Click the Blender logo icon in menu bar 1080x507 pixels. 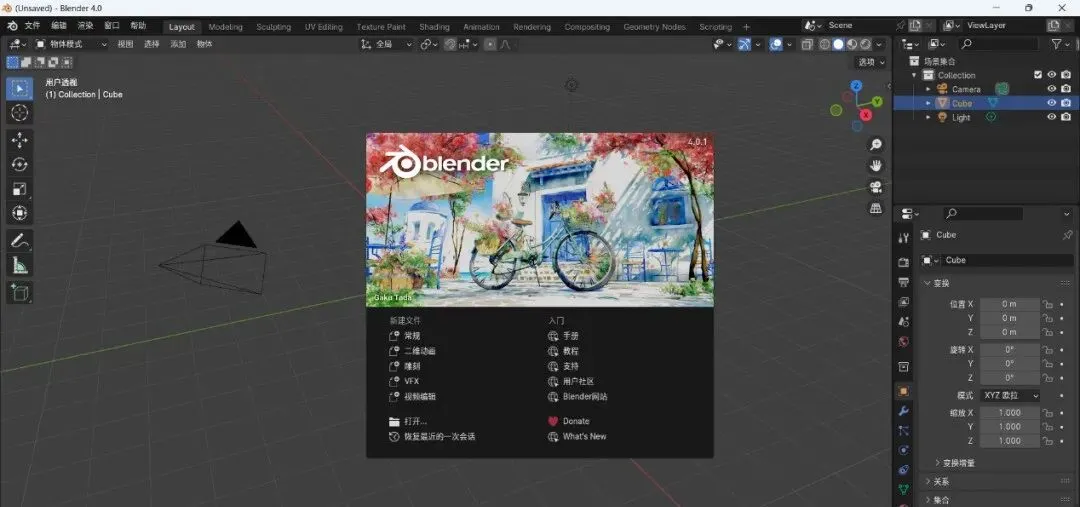pyautogui.click(x=12, y=25)
